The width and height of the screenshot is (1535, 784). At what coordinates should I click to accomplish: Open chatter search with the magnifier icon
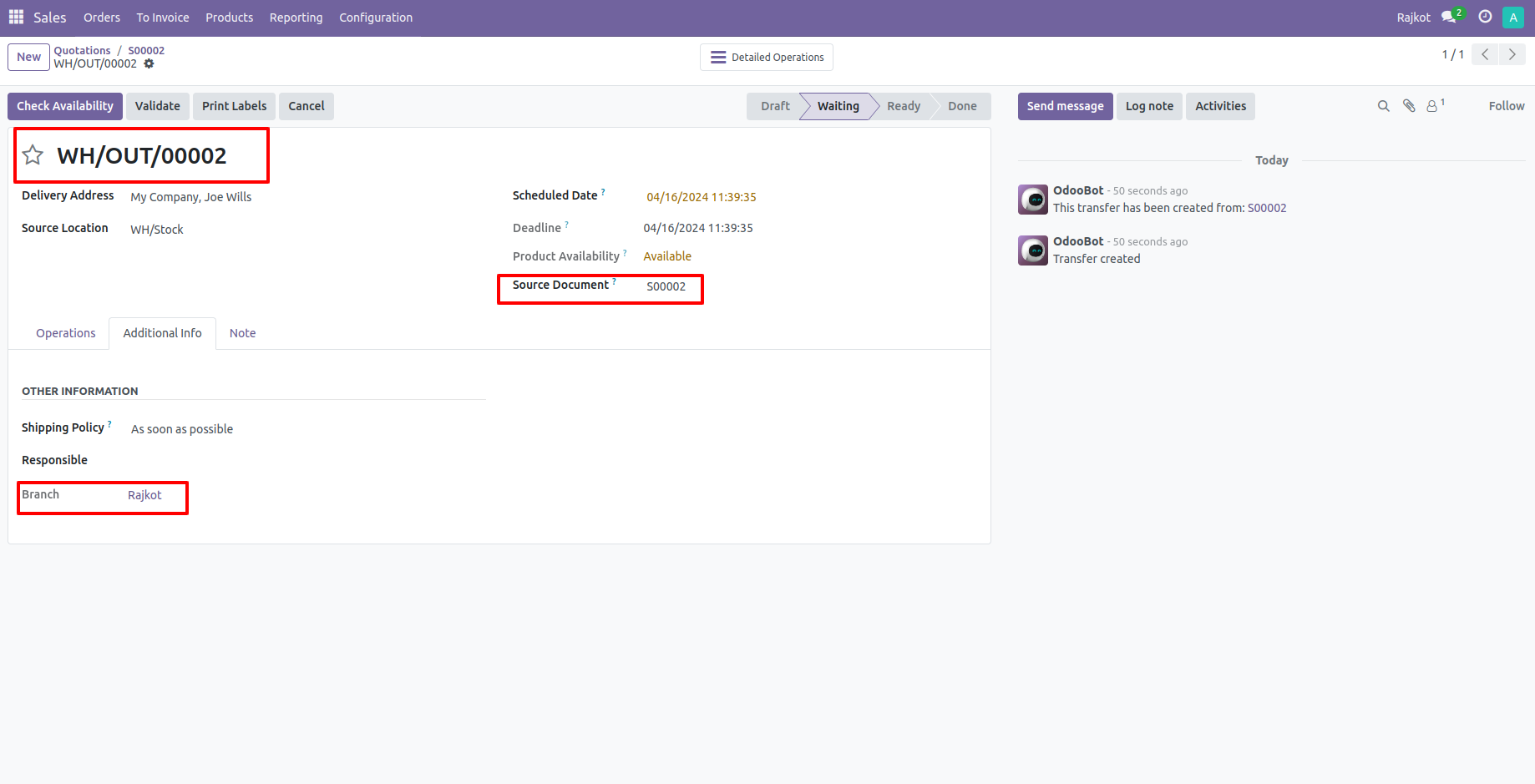[1383, 106]
